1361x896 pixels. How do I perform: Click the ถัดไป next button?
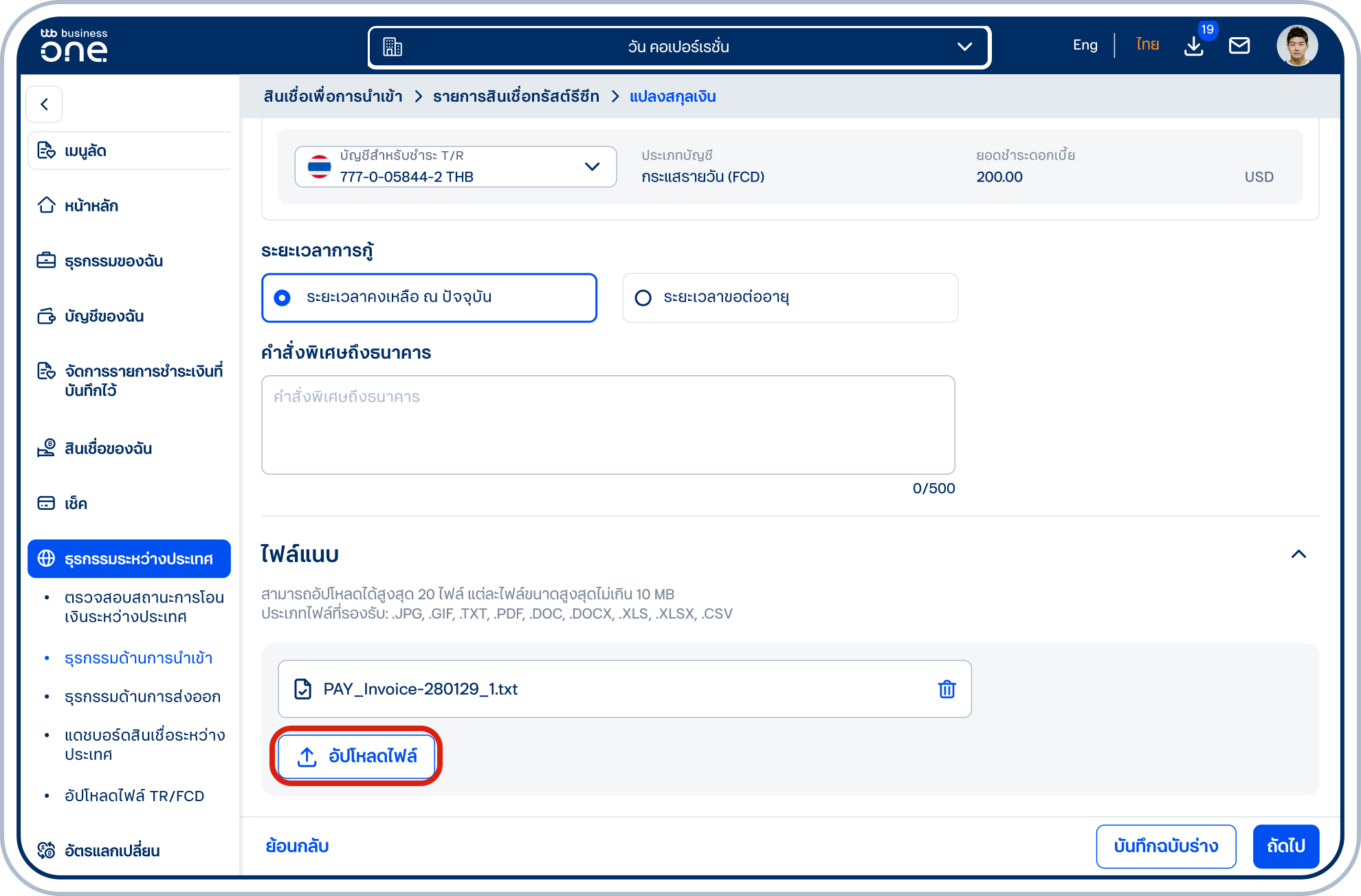coord(1285,847)
